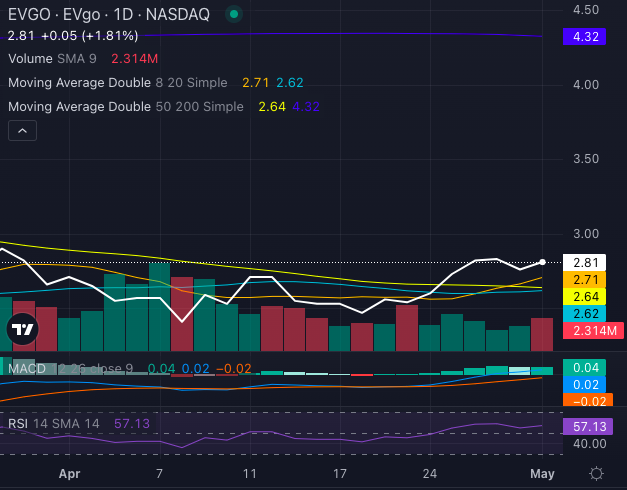627x490 pixels.
Task: Click the 24 date axis label
Action: 430,474
